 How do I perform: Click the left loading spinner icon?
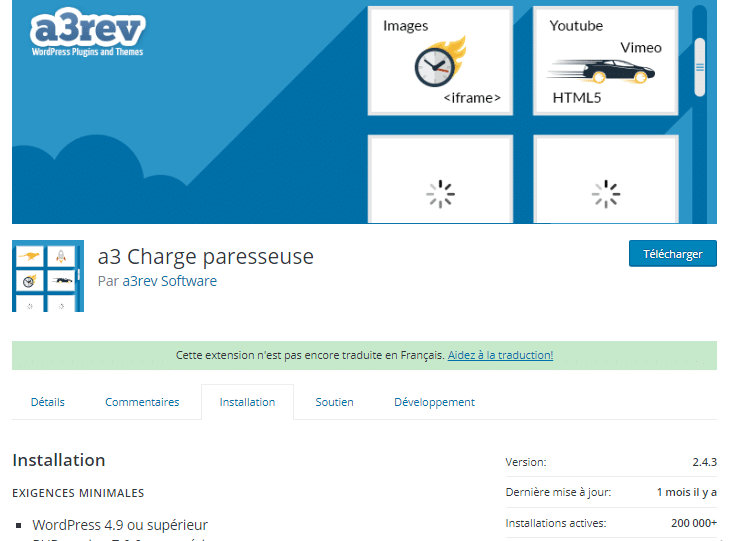coord(440,194)
